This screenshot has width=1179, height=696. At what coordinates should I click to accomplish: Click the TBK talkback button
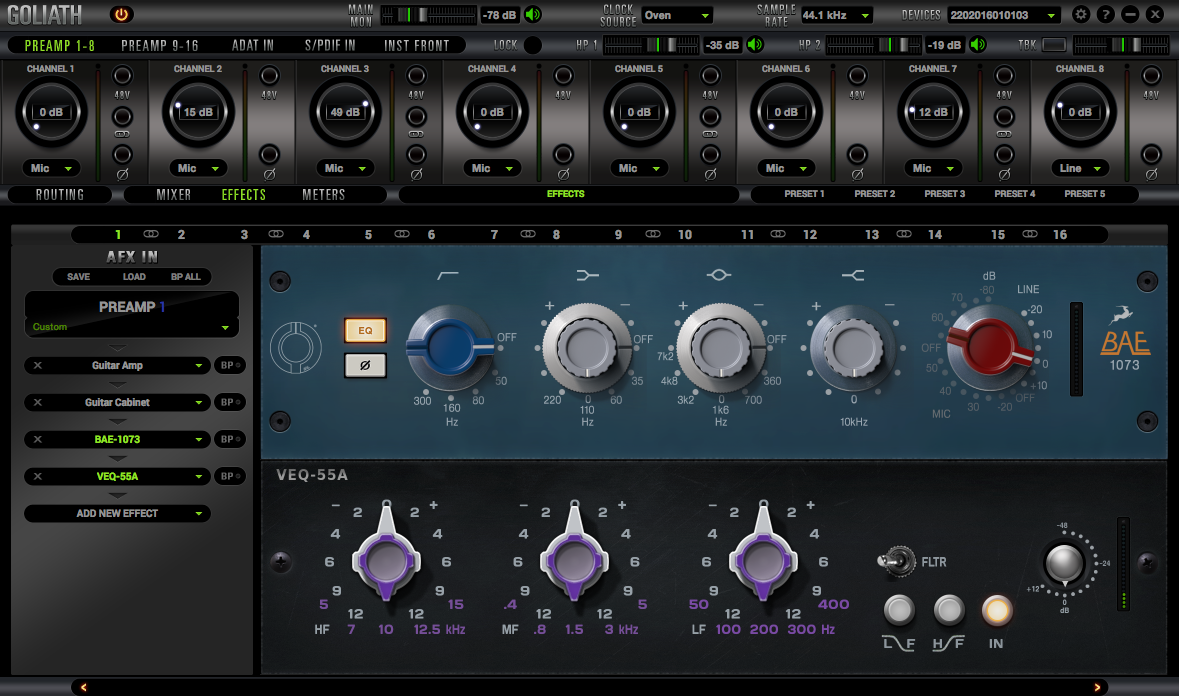pos(1054,45)
